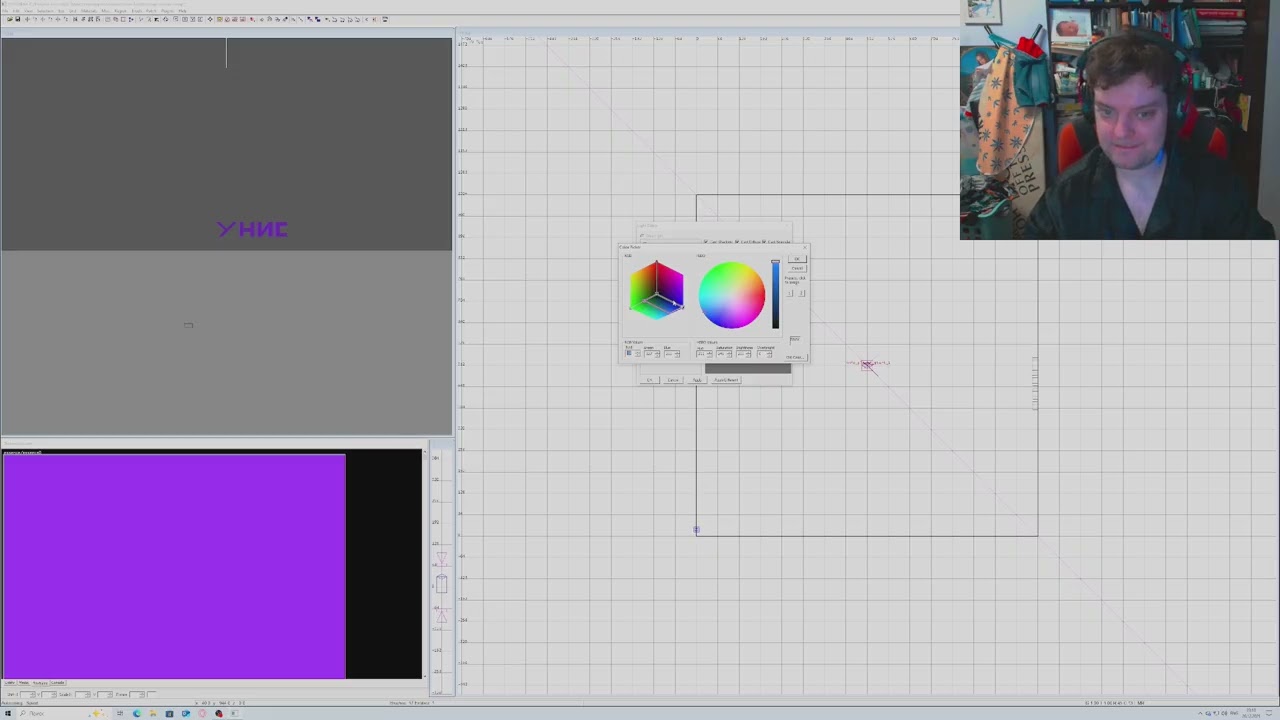Select the purple texture thumbnail
This screenshot has height=720, width=1280.
pos(174,566)
